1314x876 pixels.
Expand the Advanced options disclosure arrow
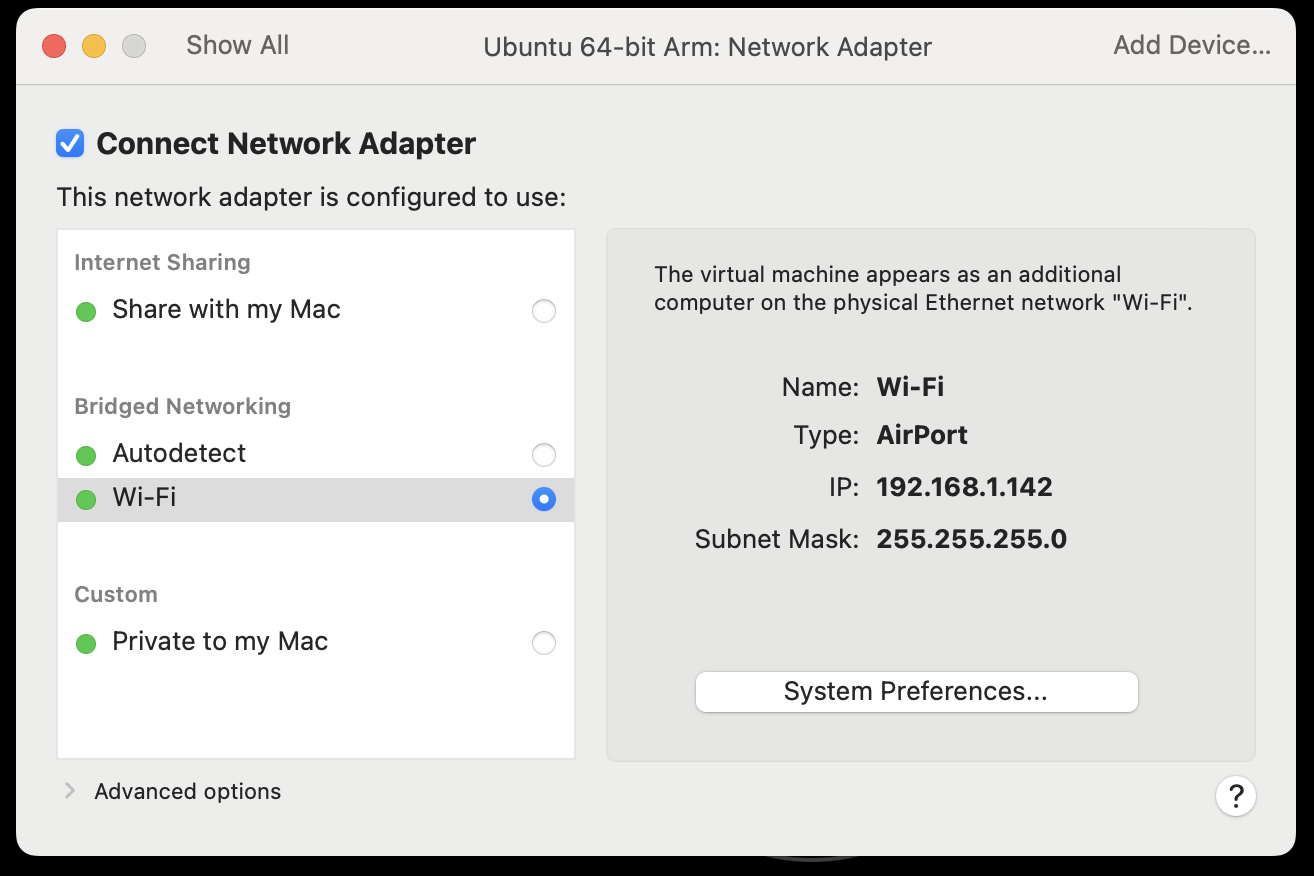(70, 791)
